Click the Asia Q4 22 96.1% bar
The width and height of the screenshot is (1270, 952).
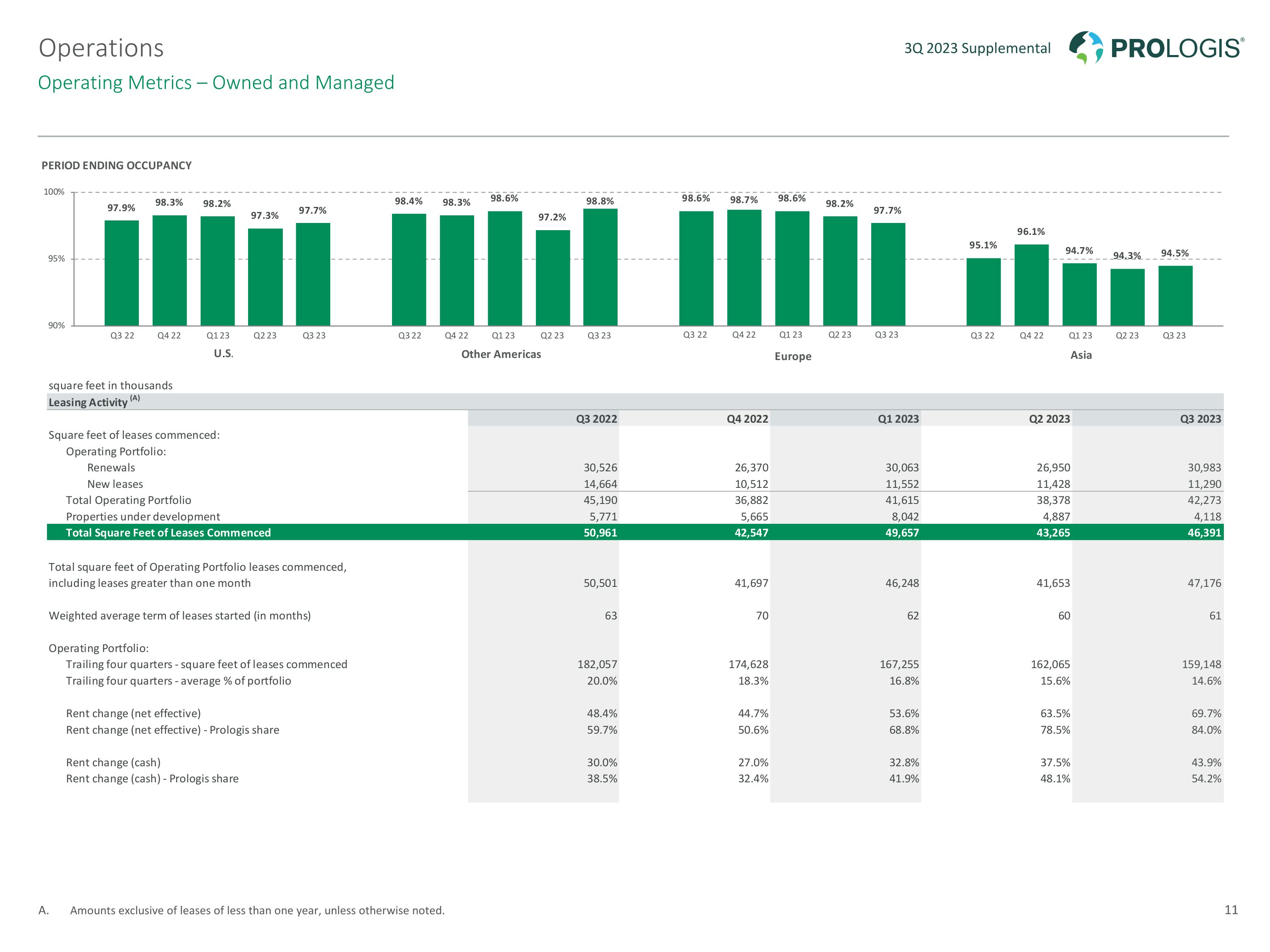click(1031, 285)
